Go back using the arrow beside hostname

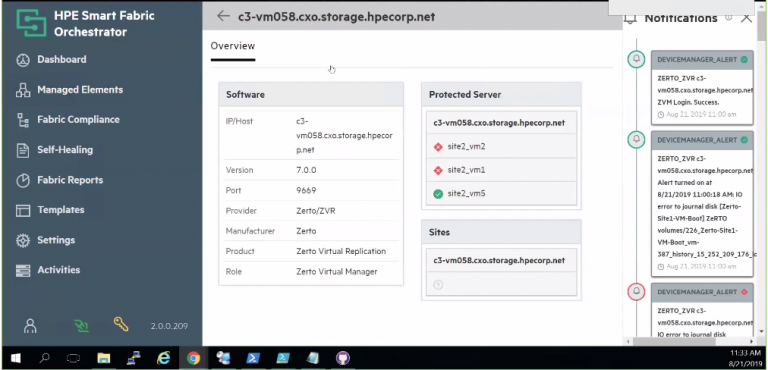coord(223,16)
